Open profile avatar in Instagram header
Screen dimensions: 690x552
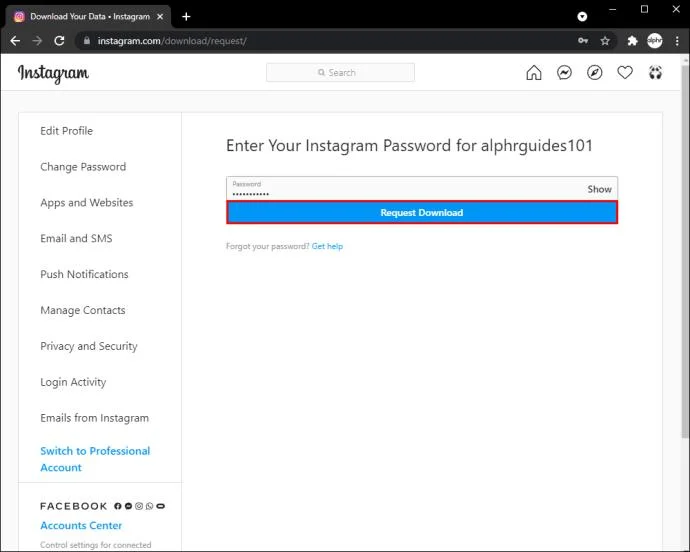(x=655, y=73)
